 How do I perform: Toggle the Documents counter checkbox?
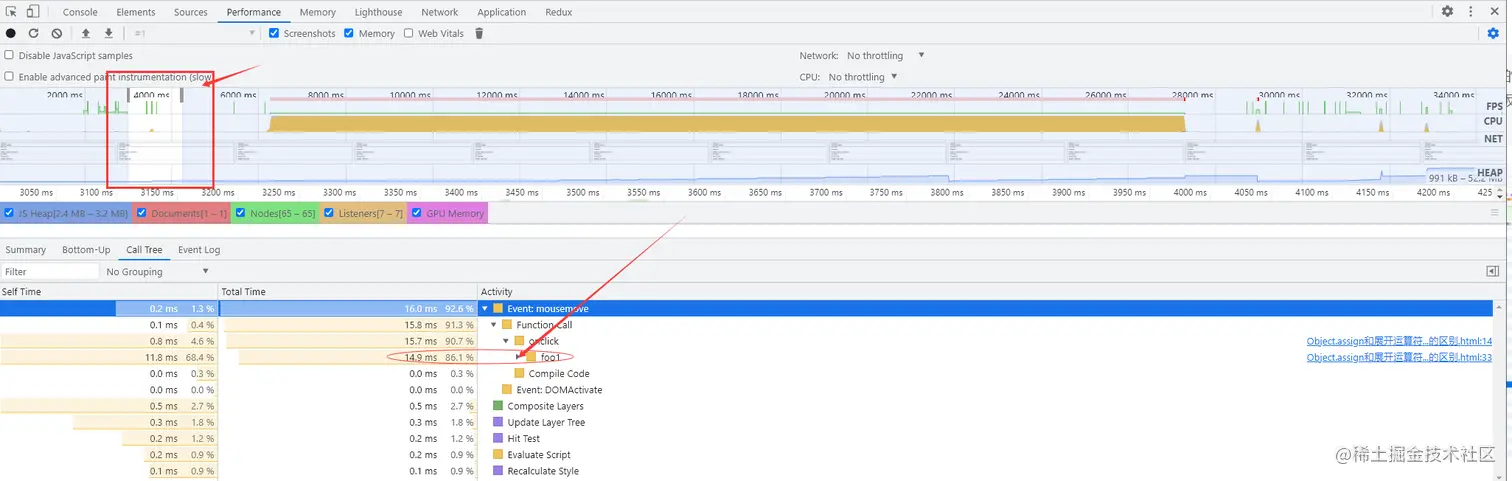pyautogui.click(x=141, y=213)
